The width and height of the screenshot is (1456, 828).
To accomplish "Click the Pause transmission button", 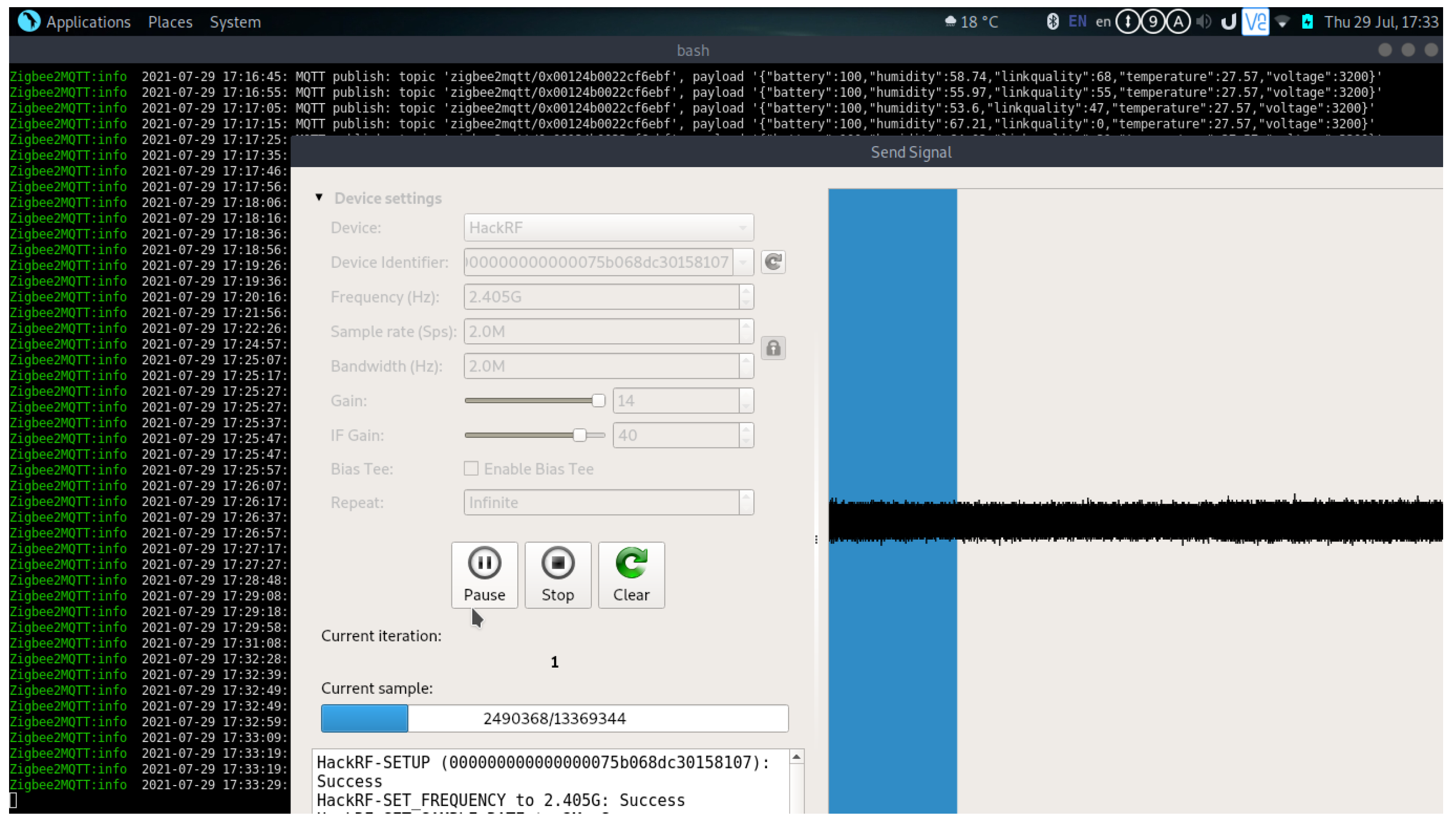I will pyautogui.click(x=484, y=575).
